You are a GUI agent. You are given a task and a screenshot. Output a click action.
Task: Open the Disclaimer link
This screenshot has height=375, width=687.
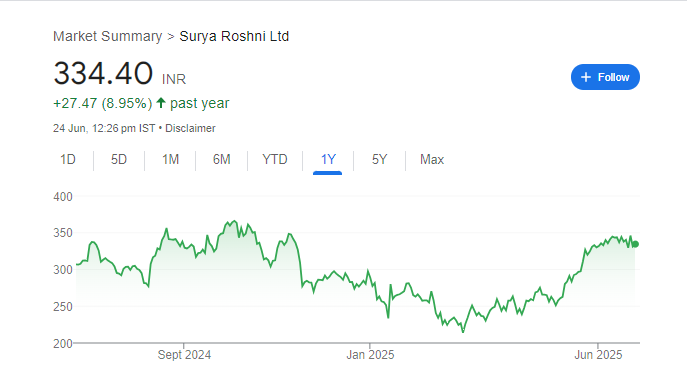tap(190, 128)
